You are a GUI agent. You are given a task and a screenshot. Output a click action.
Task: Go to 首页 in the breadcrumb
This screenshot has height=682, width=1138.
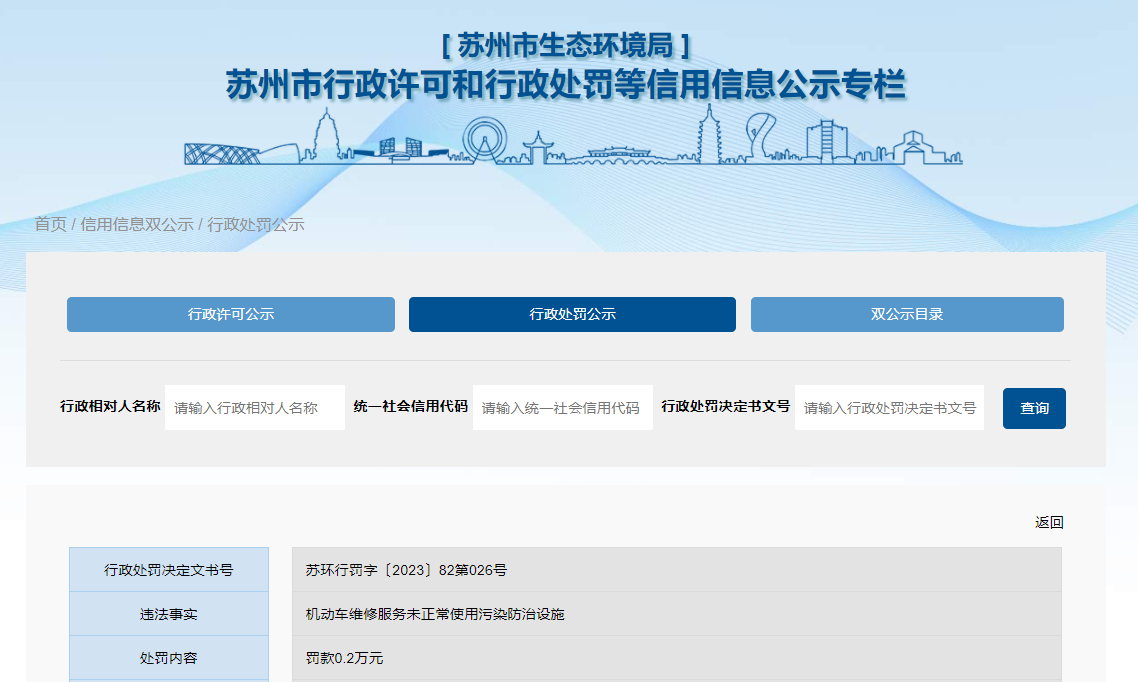coord(50,224)
